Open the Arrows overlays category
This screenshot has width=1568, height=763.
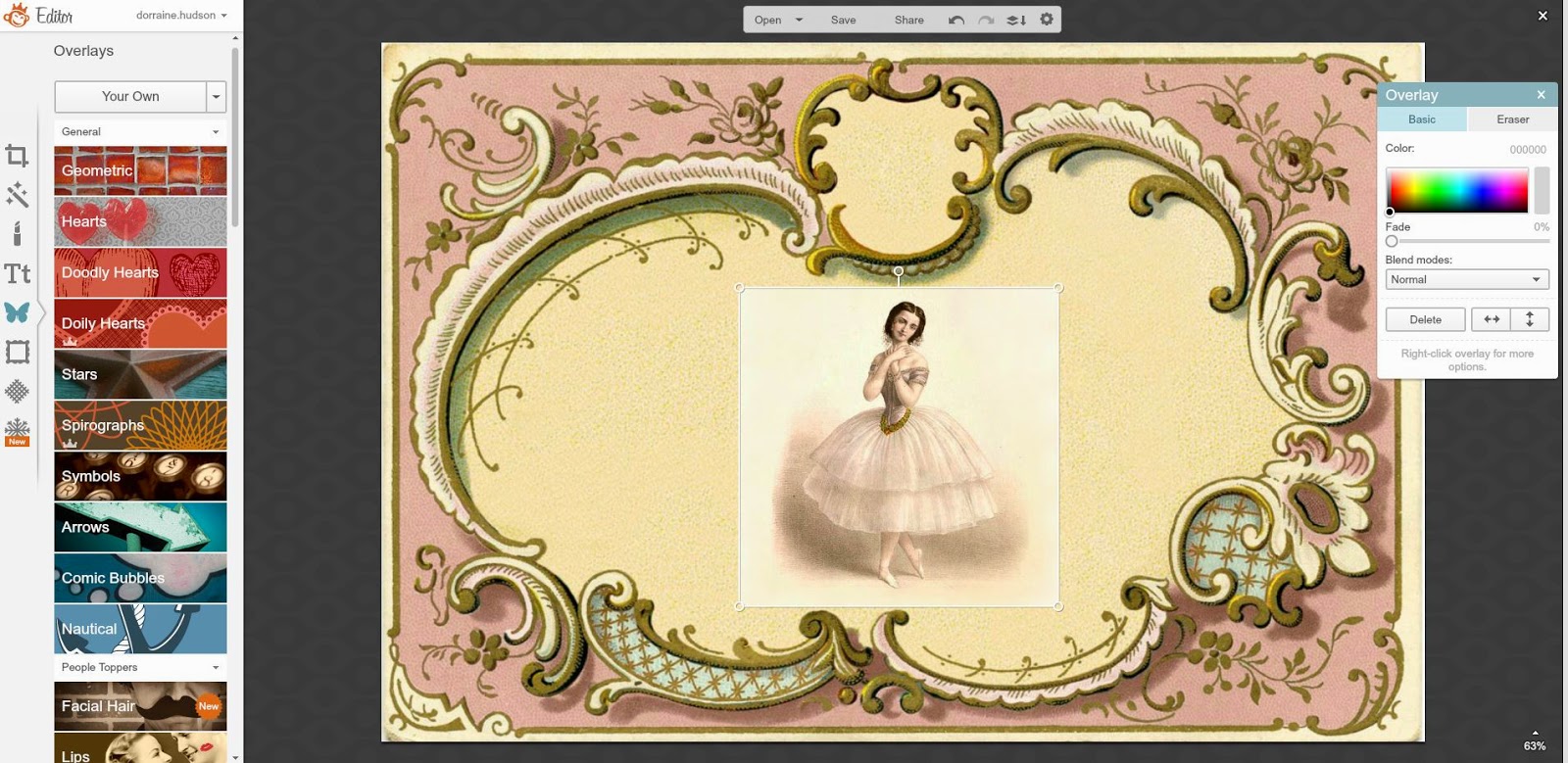click(x=140, y=527)
